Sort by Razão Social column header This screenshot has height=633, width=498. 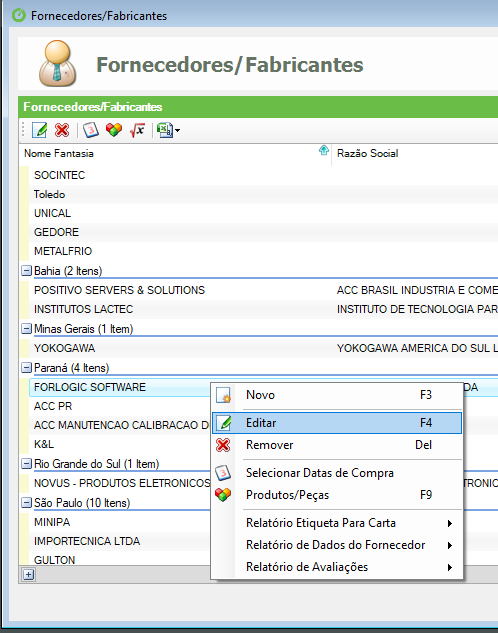pos(415,153)
